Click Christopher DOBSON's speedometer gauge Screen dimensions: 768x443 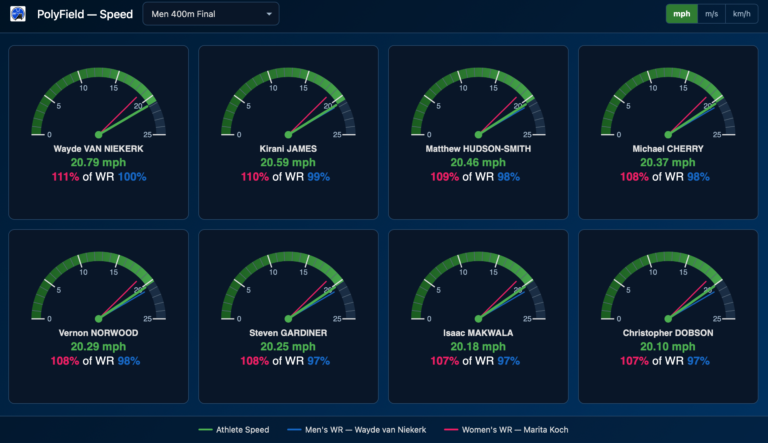pyautogui.click(x=668, y=290)
